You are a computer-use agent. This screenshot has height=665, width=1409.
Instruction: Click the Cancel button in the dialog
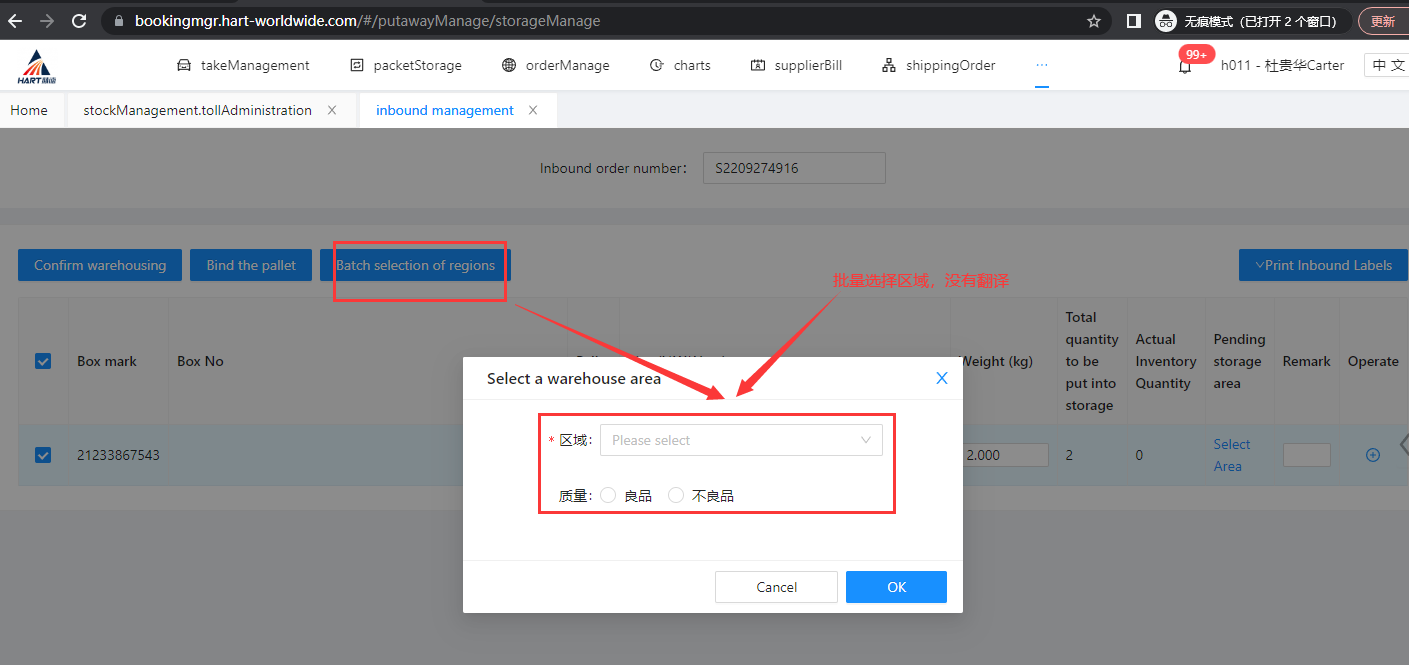click(x=776, y=587)
